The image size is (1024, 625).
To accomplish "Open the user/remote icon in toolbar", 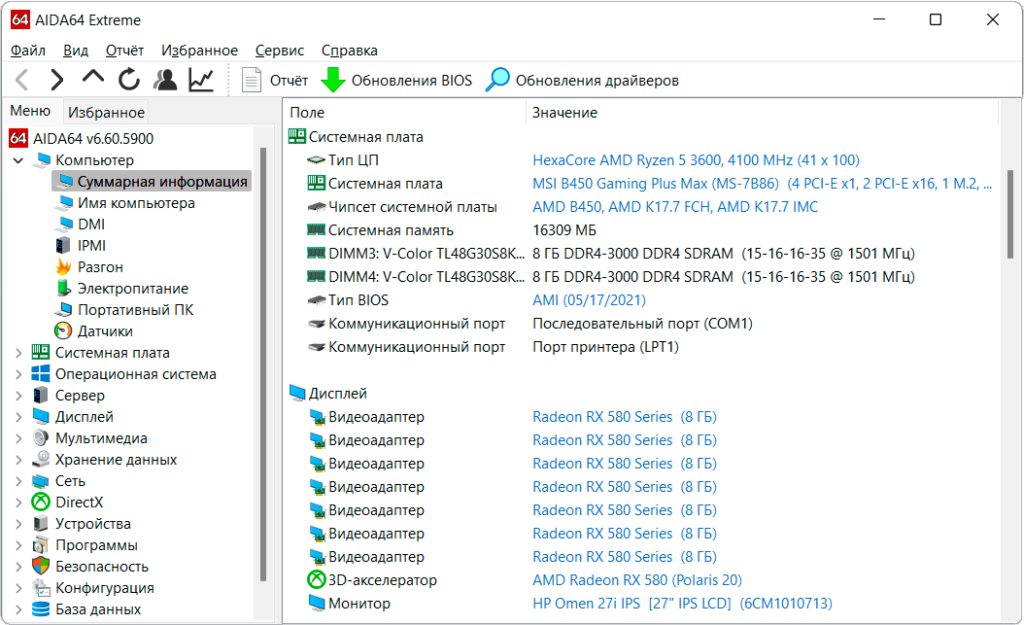I will tap(165, 80).
